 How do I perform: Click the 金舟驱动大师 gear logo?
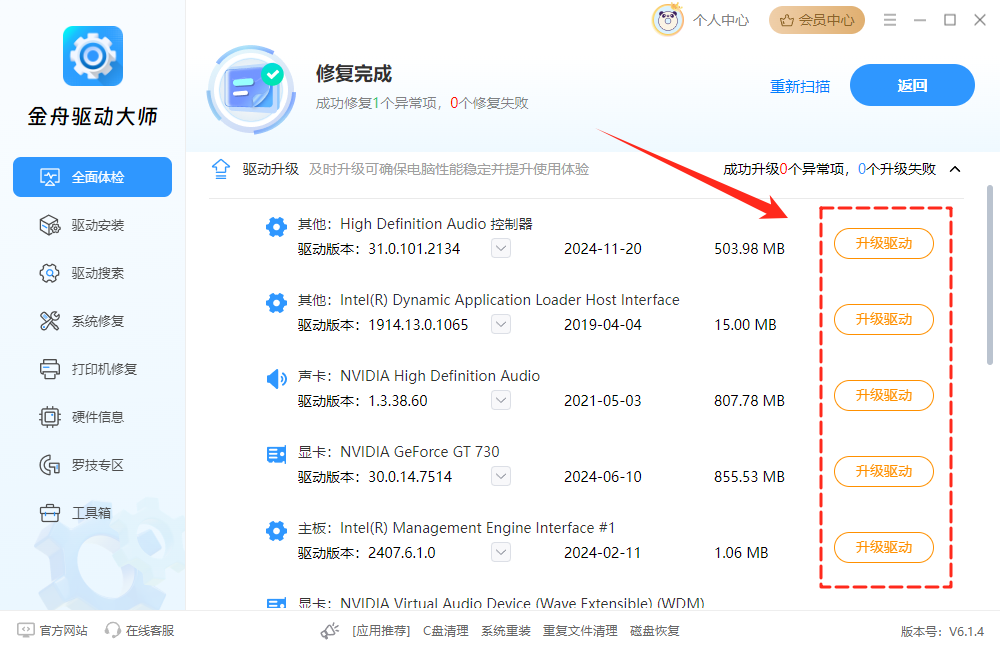tap(92, 57)
